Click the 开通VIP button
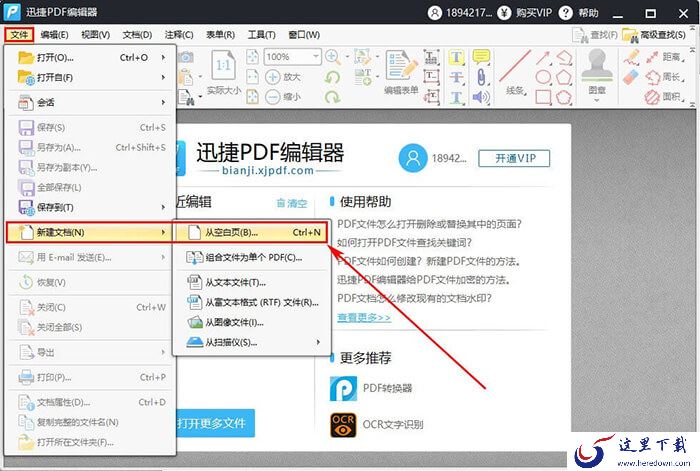700x471 pixels. pos(514,158)
